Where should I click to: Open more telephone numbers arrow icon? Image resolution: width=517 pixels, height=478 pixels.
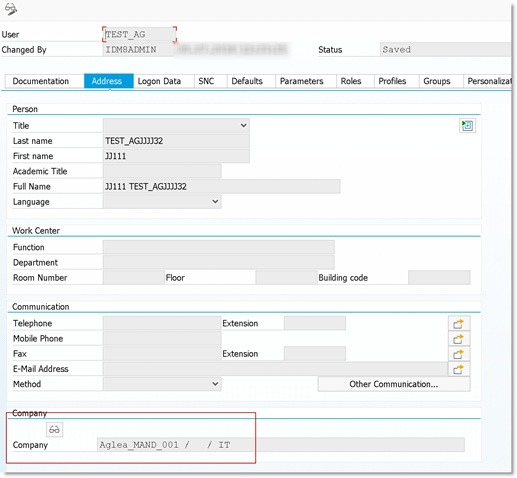(x=459, y=323)
